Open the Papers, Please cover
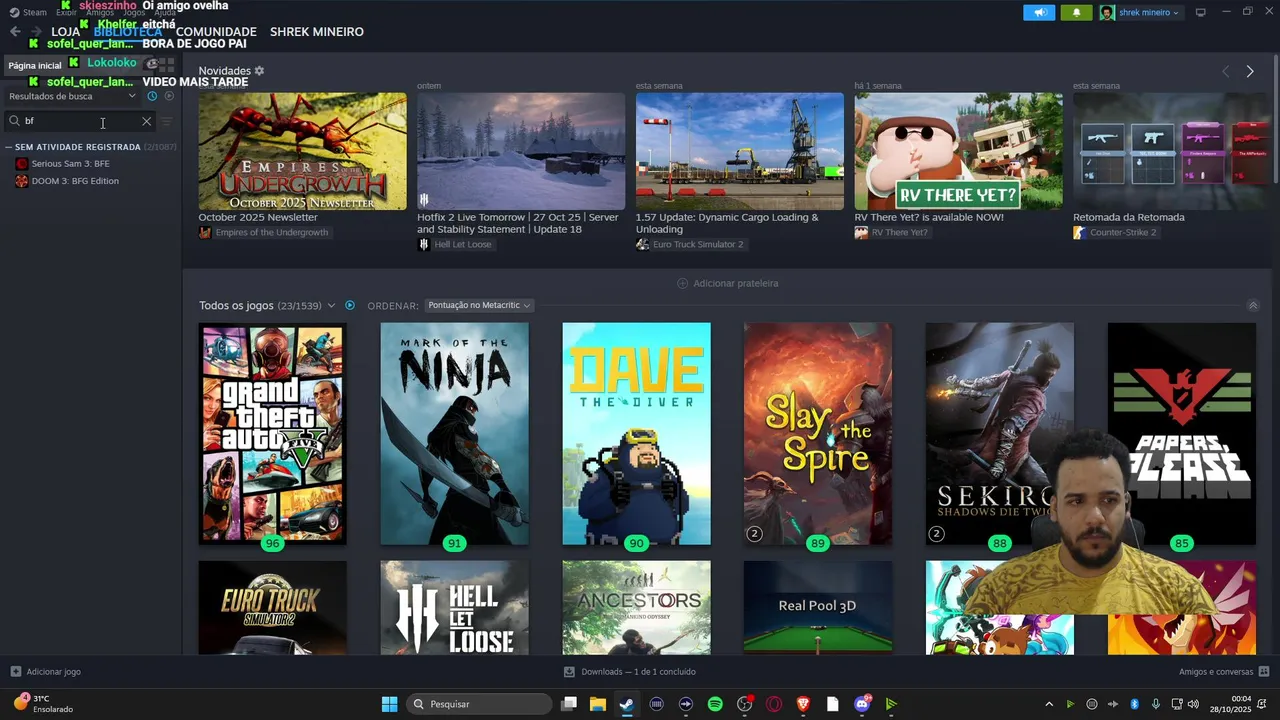1280x720 pixels. (x=1181, y=433)
